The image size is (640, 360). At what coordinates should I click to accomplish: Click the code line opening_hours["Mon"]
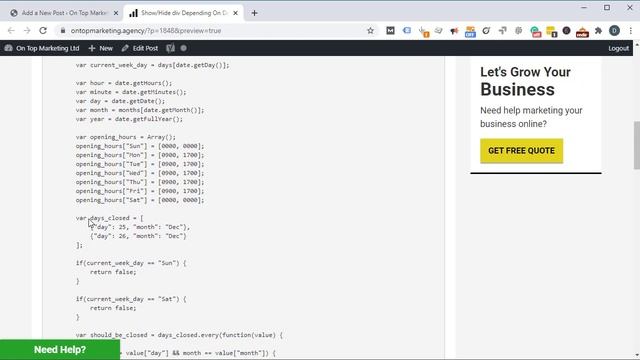click(x=140, y=155)
